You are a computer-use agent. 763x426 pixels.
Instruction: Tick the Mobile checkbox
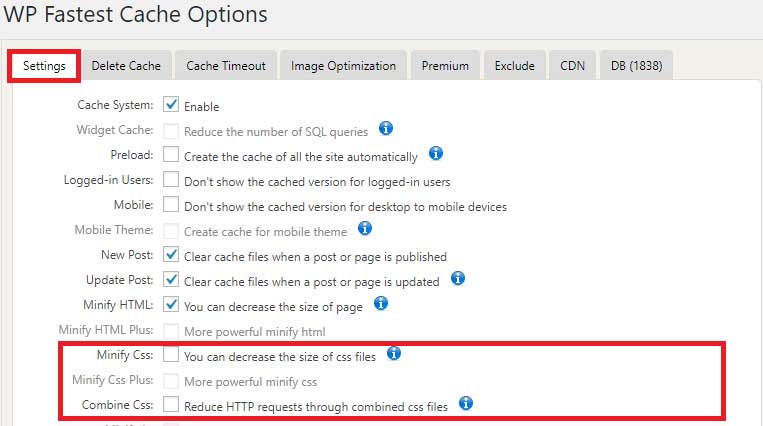(x=171, y=205)
